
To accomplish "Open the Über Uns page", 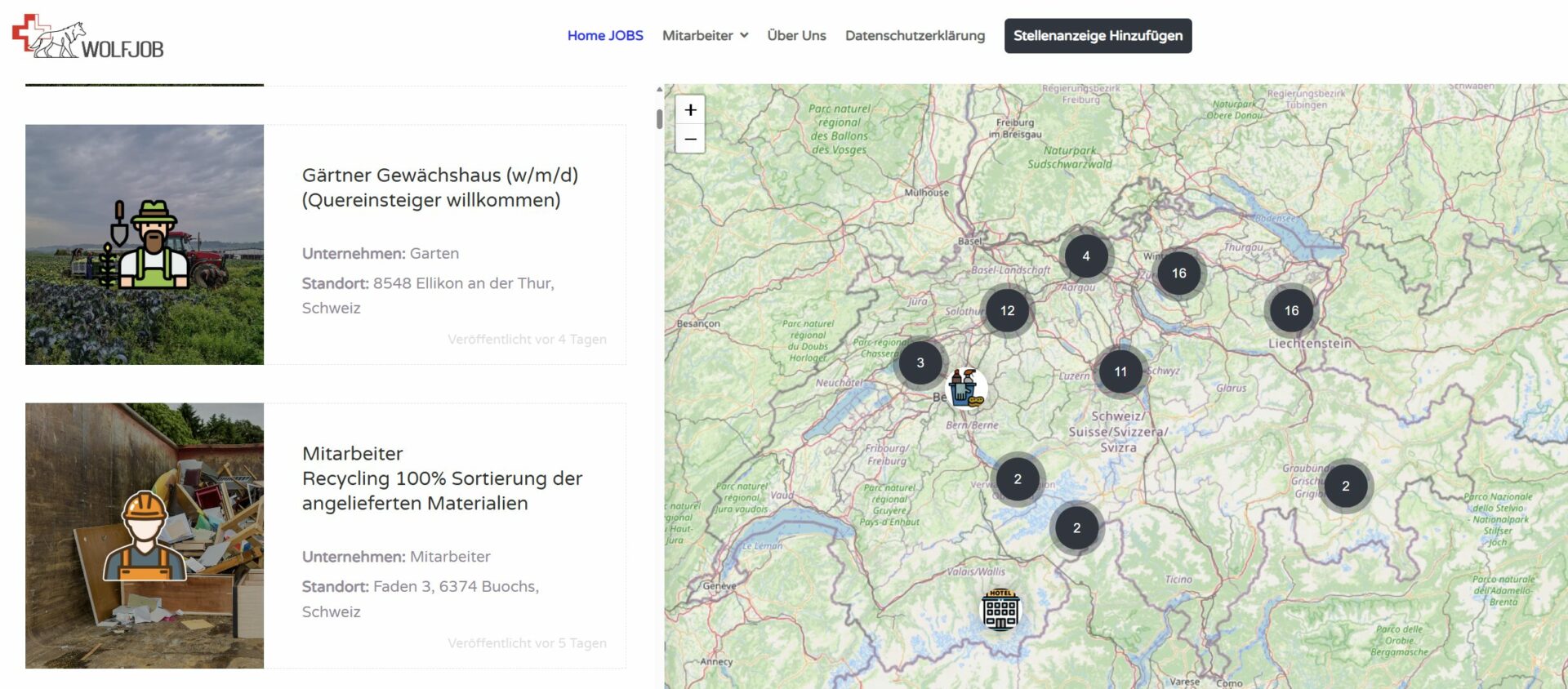I will click(796, 36).
